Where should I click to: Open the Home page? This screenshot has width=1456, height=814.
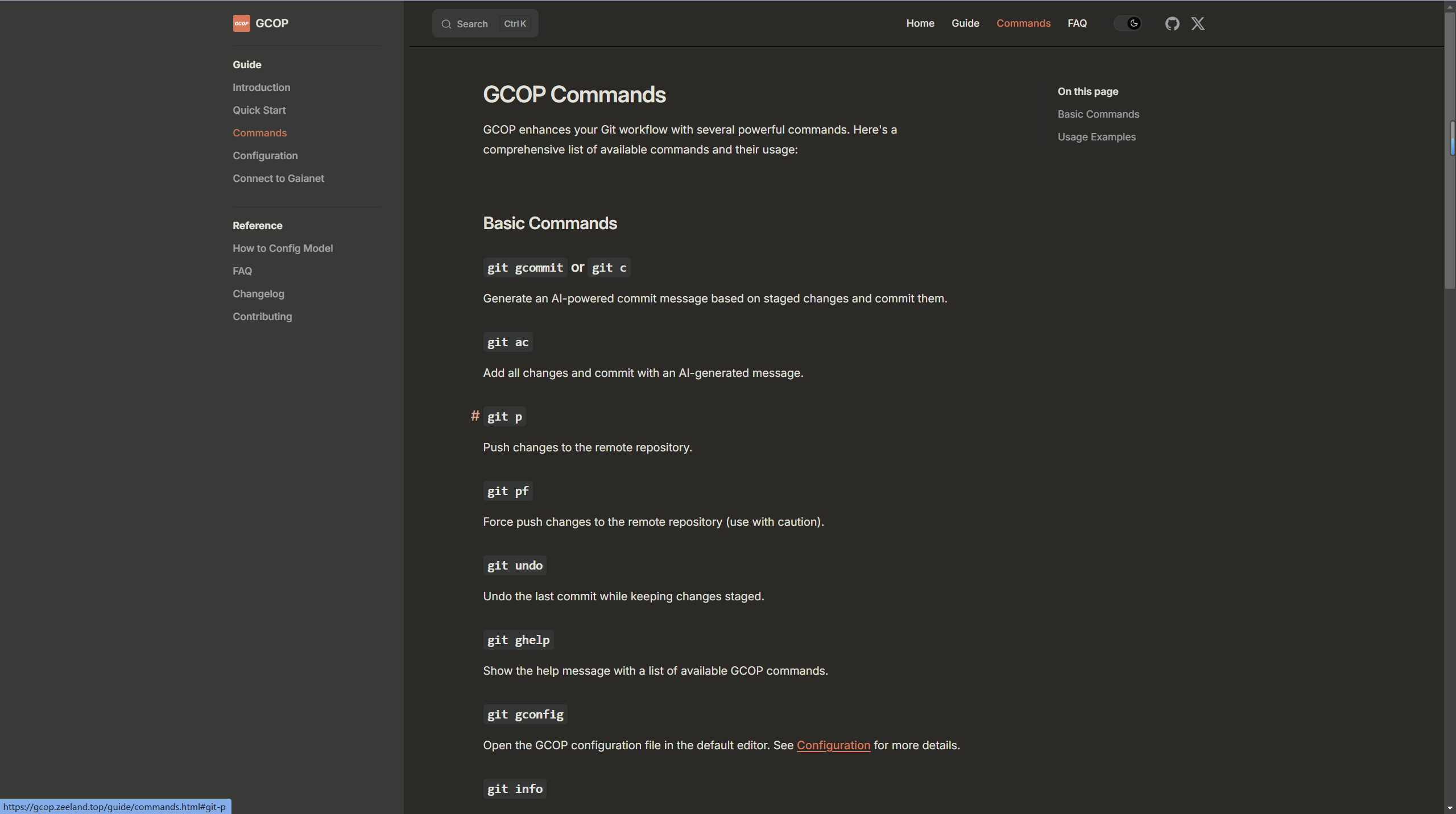click(920, 23)
